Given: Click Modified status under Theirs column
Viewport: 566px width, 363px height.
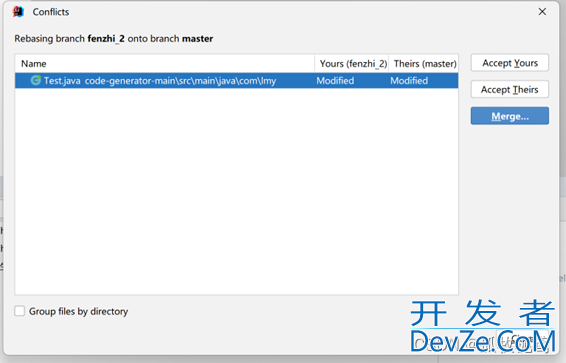Looking at the screenshot, I should pos(409,81).
